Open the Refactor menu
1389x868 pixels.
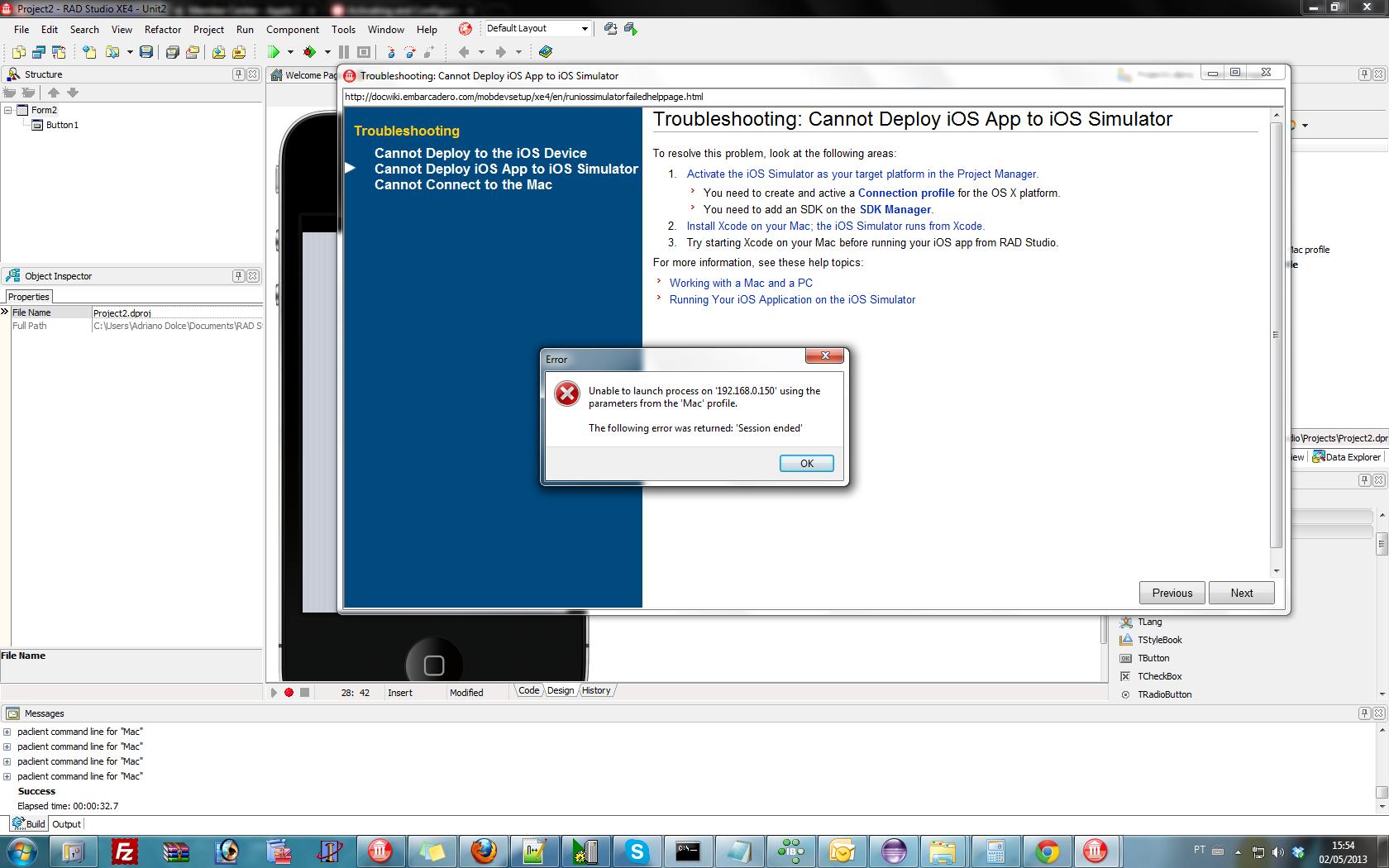coord(162,29)
